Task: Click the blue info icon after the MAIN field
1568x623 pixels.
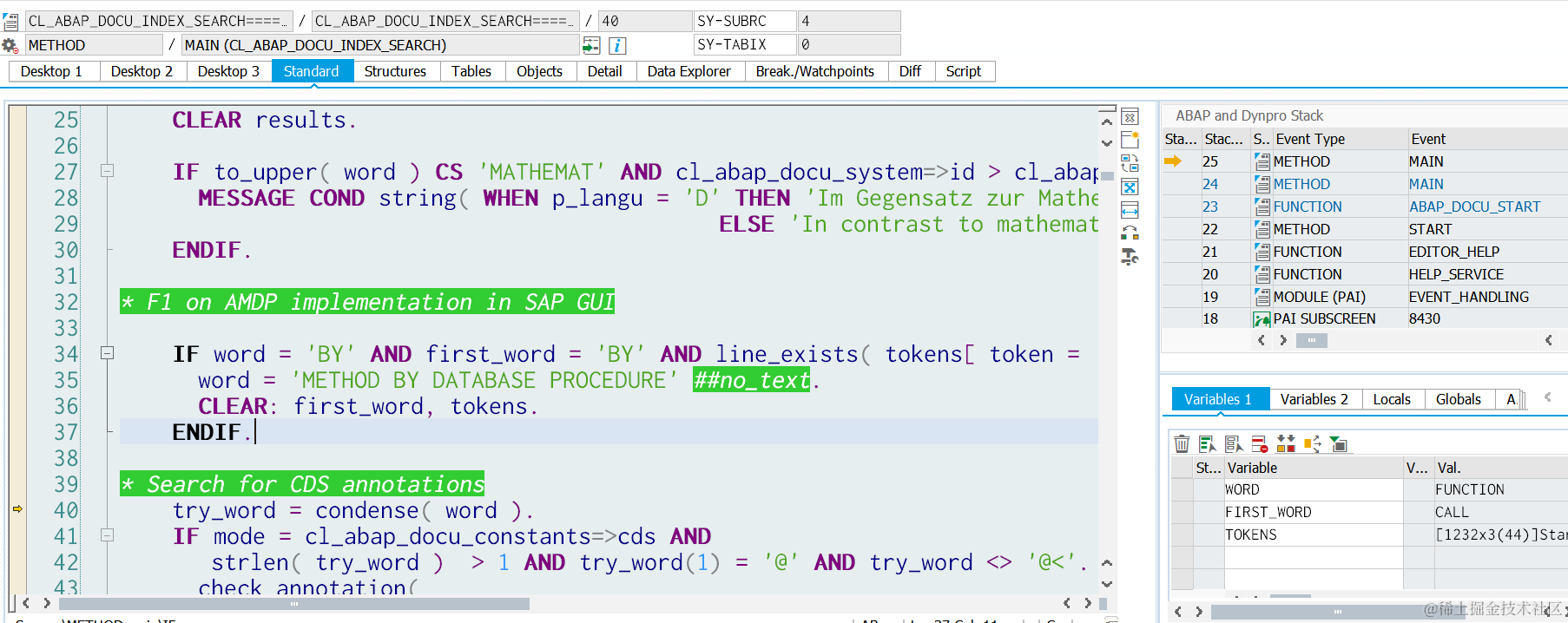Action: [617, 45]
